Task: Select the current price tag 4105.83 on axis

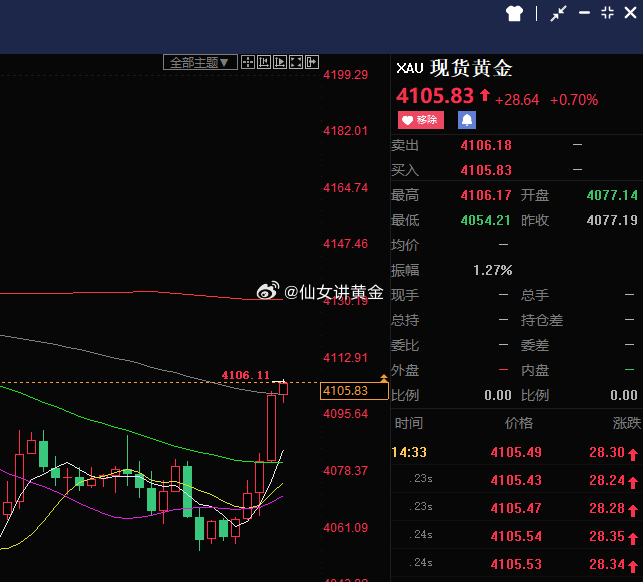Action: tap(354, 391)
